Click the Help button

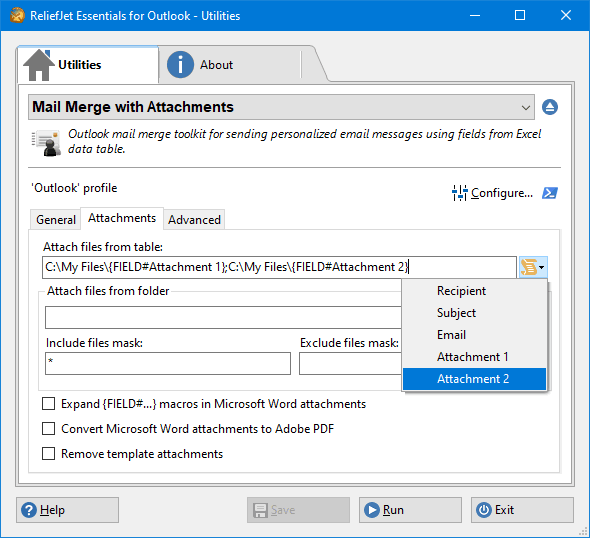67,510
